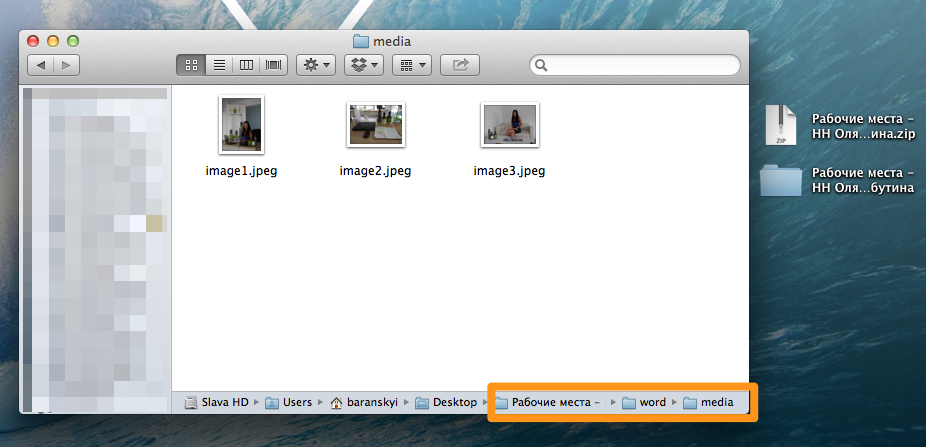Switch to icon view in Finder toolbar
This screenshot has height=447, width=926.
[191, 65]
